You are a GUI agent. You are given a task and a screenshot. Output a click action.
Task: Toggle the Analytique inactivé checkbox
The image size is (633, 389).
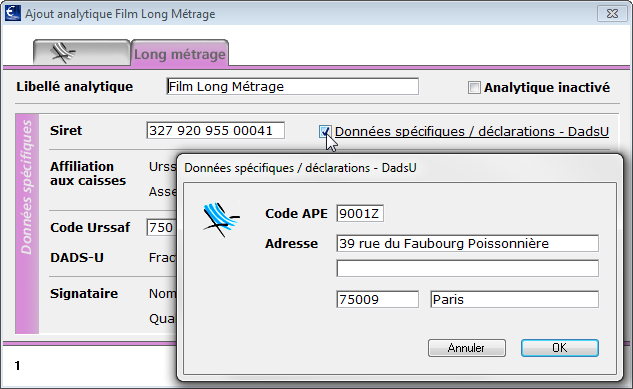(x=474, y=88)
